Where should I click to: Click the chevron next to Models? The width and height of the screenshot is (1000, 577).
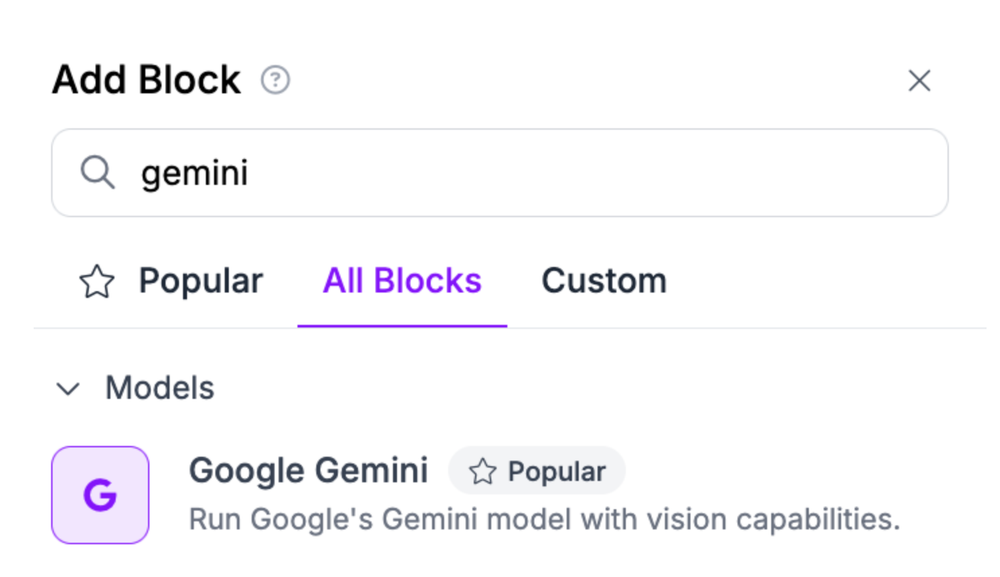(68, 389)
